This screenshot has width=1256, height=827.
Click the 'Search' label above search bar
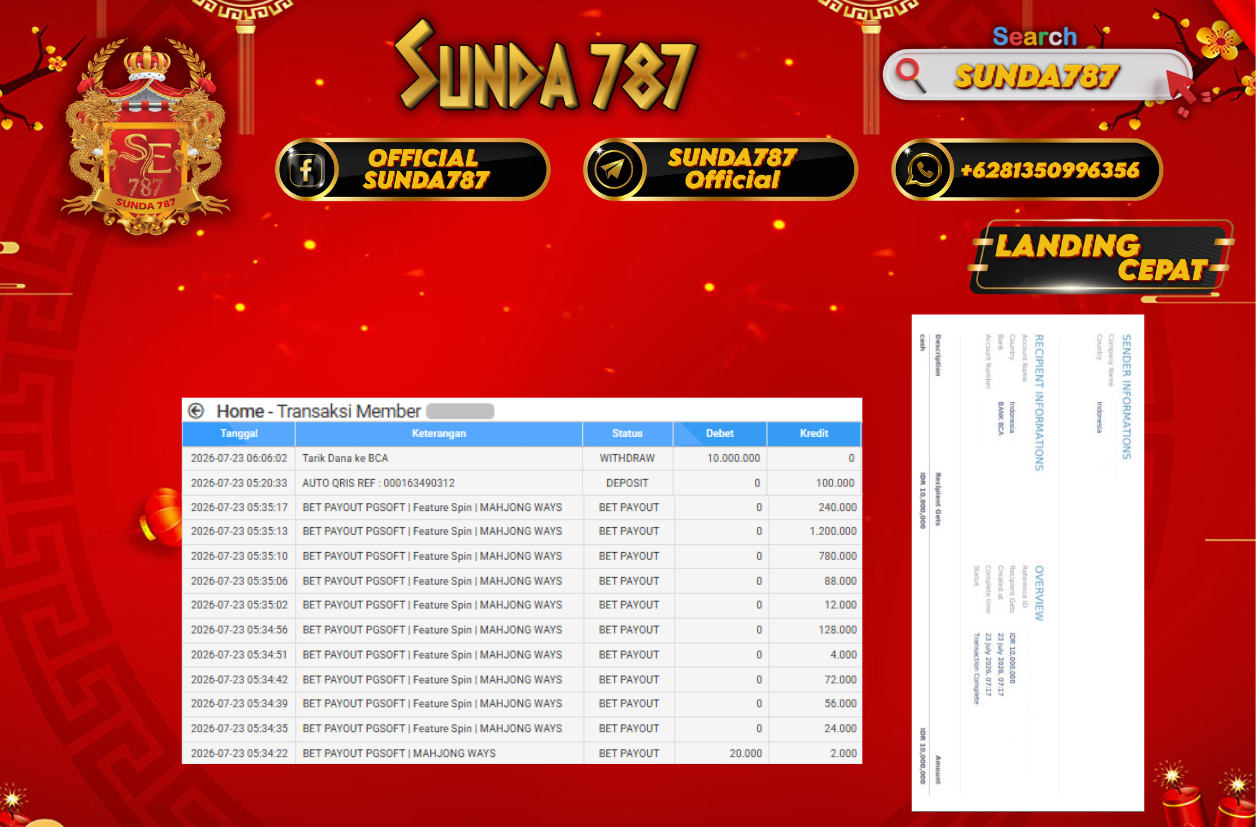pos(1035,37)
